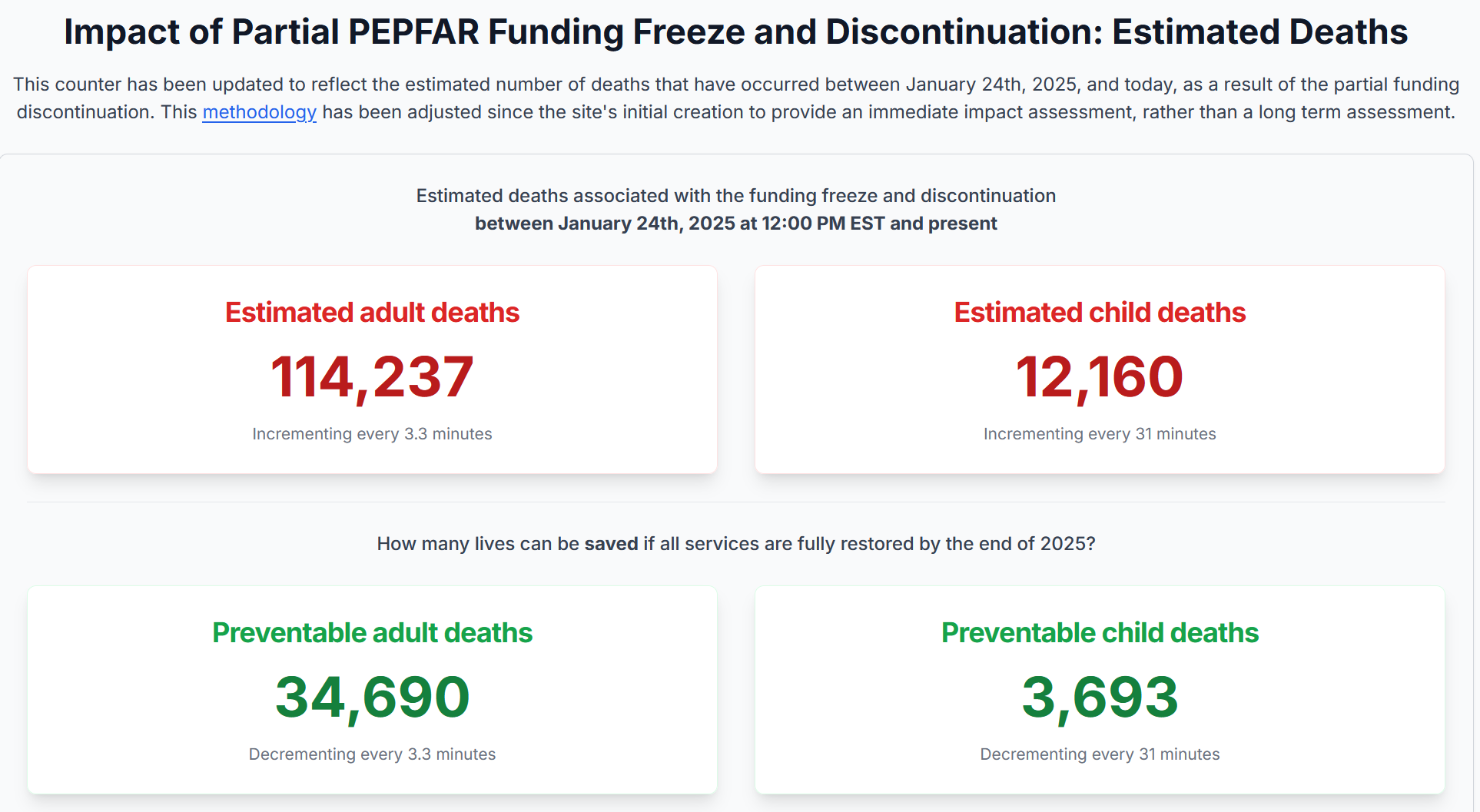The height and width of the screenshot is (812, 1480).
Task: Select the 34,690 preventable adult deaths number
Action: click(x=372, y=697)
